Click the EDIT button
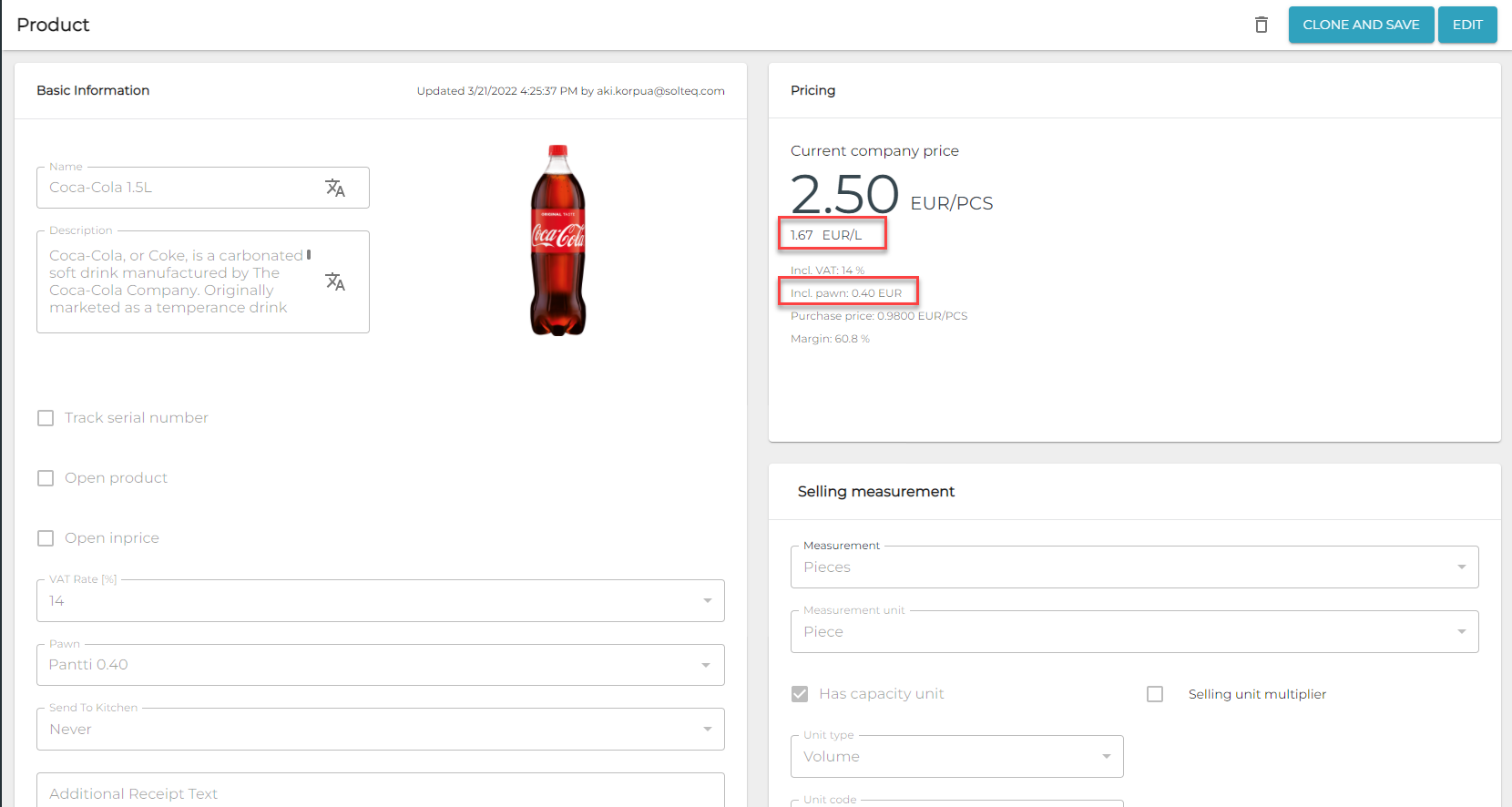Viewport: 1512px width, 807px height. (1466, 25)
